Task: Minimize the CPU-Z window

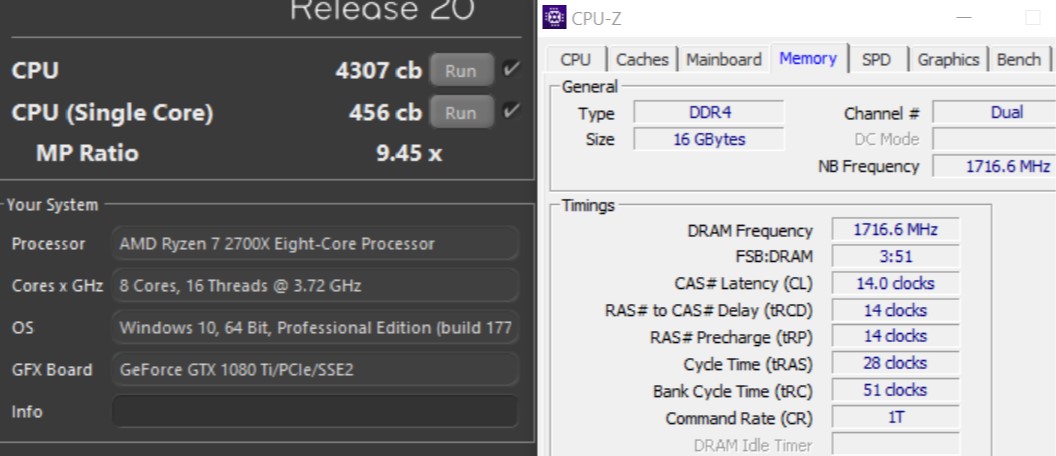Action: (x=964, y=18)
